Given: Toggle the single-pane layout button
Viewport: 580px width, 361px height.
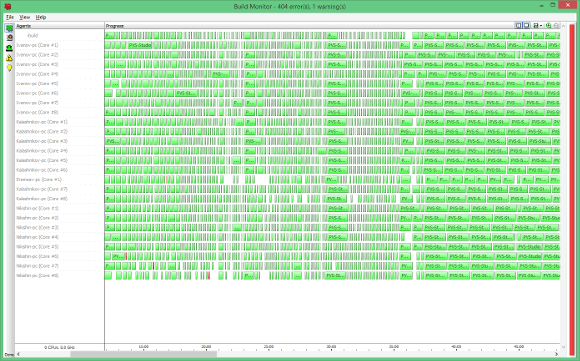Looking at the screenshot, I should click(526, 26).
